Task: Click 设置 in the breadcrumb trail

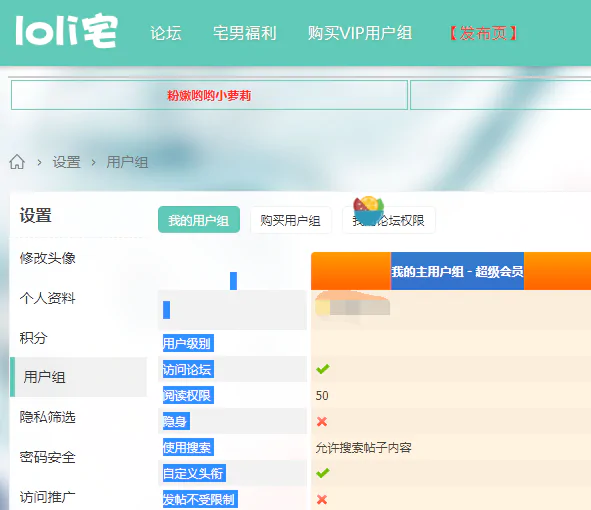Action: pyautogui.click(x=66, y=162)
